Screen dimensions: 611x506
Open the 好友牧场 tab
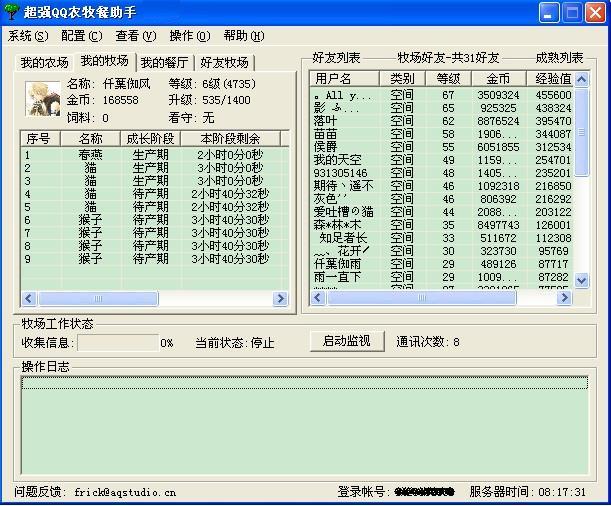point(224,63)
